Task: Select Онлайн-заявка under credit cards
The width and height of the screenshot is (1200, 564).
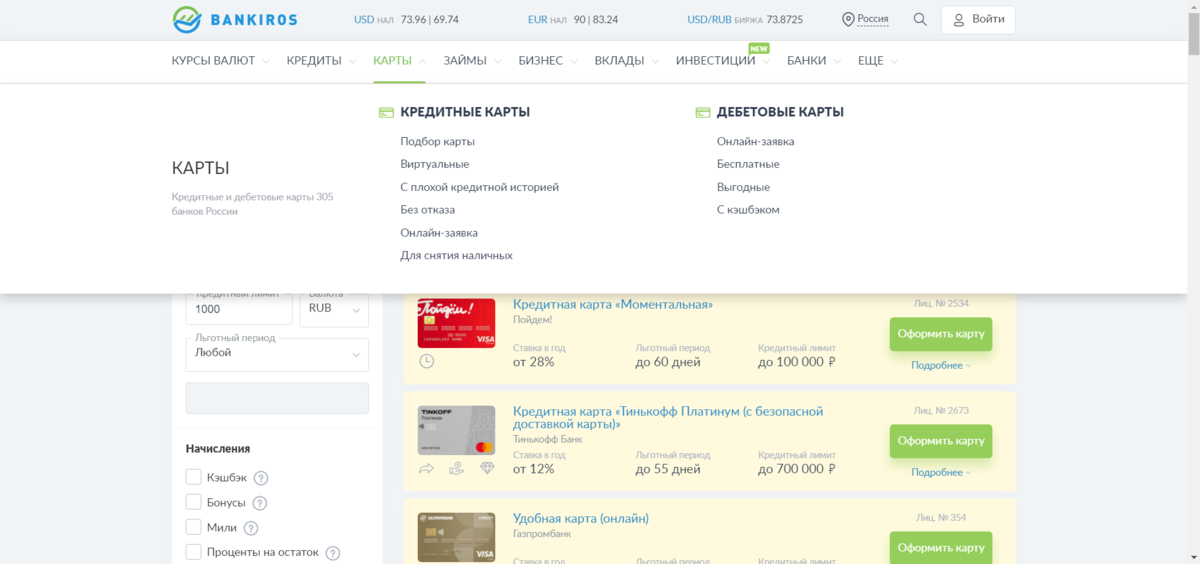Action: [439, 233]
